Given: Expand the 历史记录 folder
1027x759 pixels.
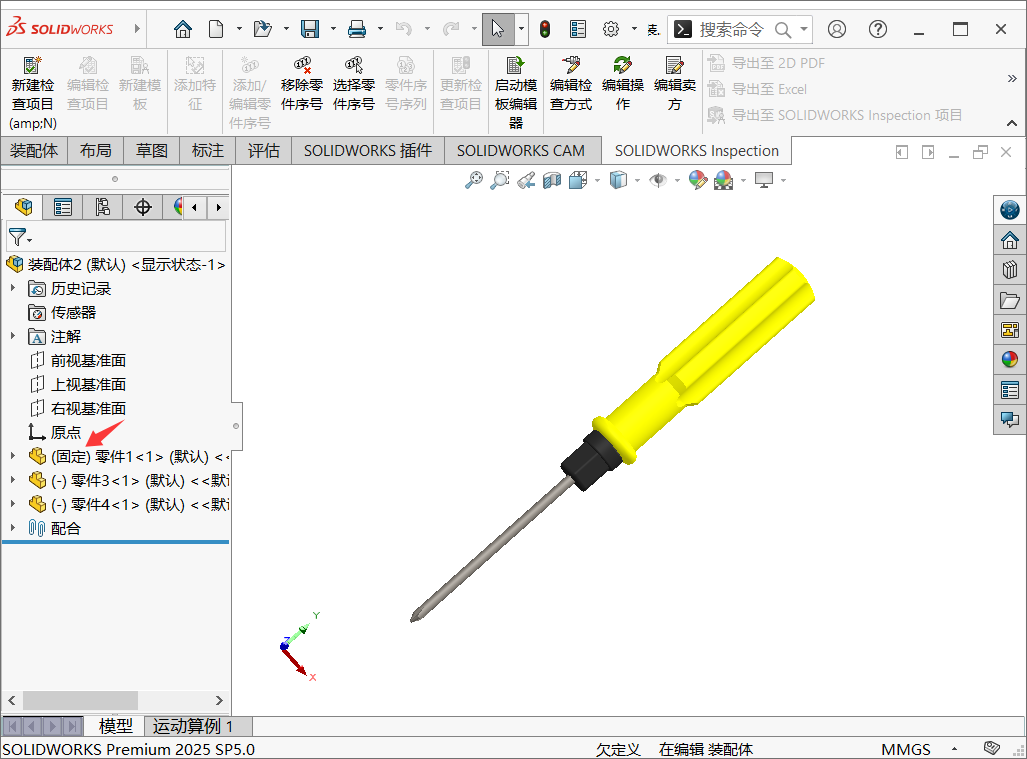Looking at the screenshot, I should (x=12, y=288).
